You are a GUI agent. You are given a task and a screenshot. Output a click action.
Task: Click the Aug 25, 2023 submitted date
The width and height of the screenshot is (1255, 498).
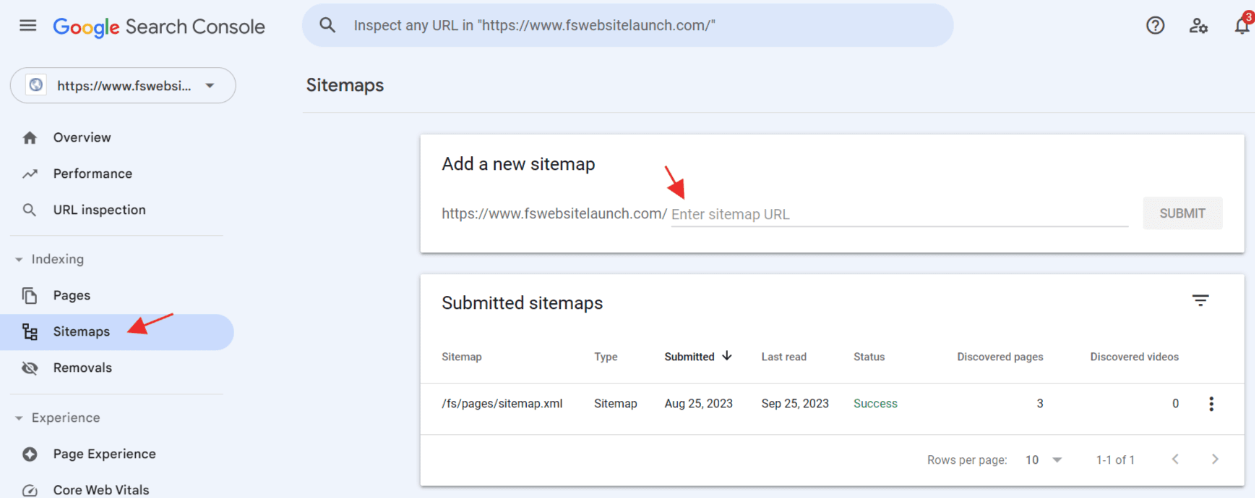698,404
